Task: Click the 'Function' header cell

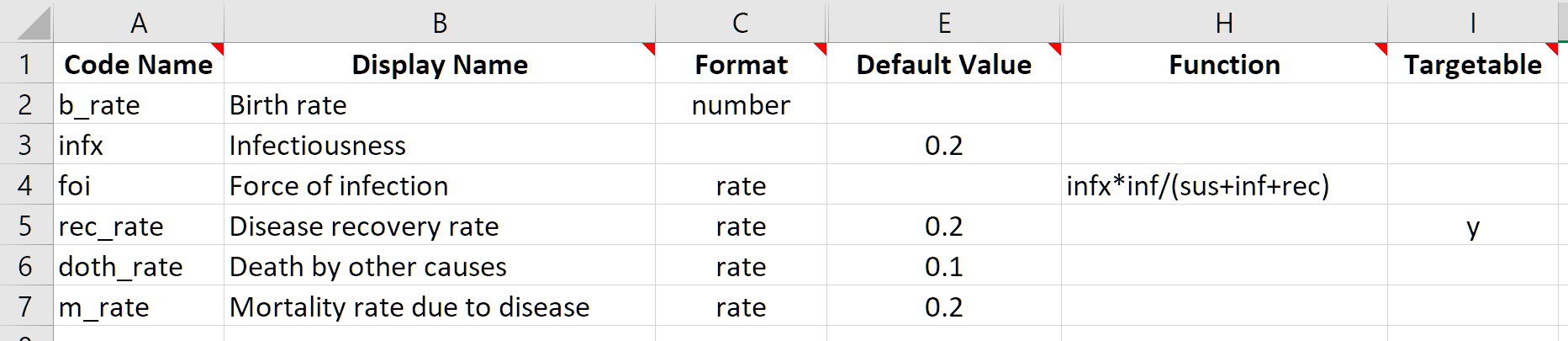Action: (1225, 63)
